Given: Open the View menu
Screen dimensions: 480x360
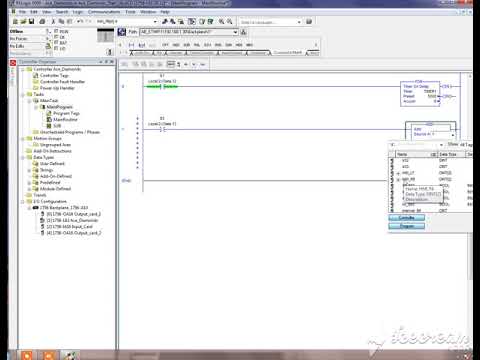Looking at the screenshot, I should click(46, 12).
